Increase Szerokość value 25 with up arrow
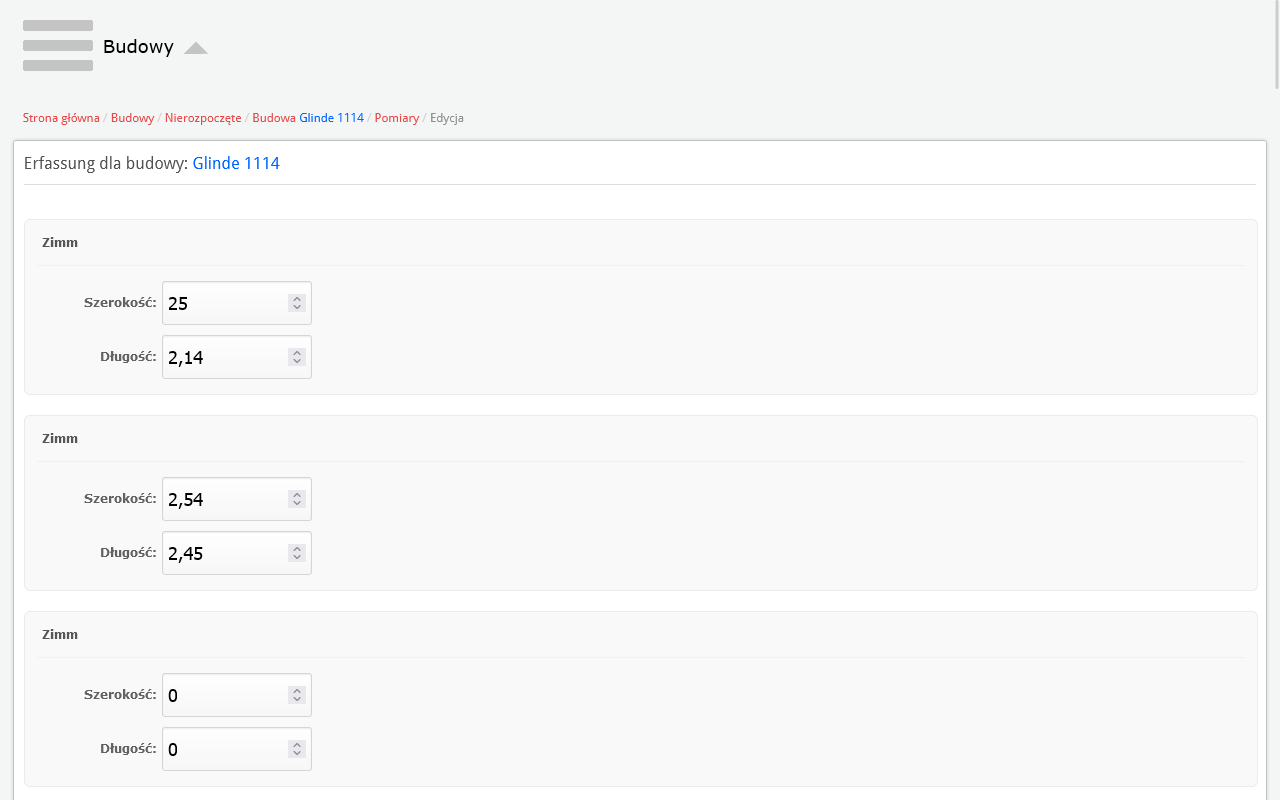Viewport: 1280px width, 800px height. pyautogui.click(x=297, y=299)
